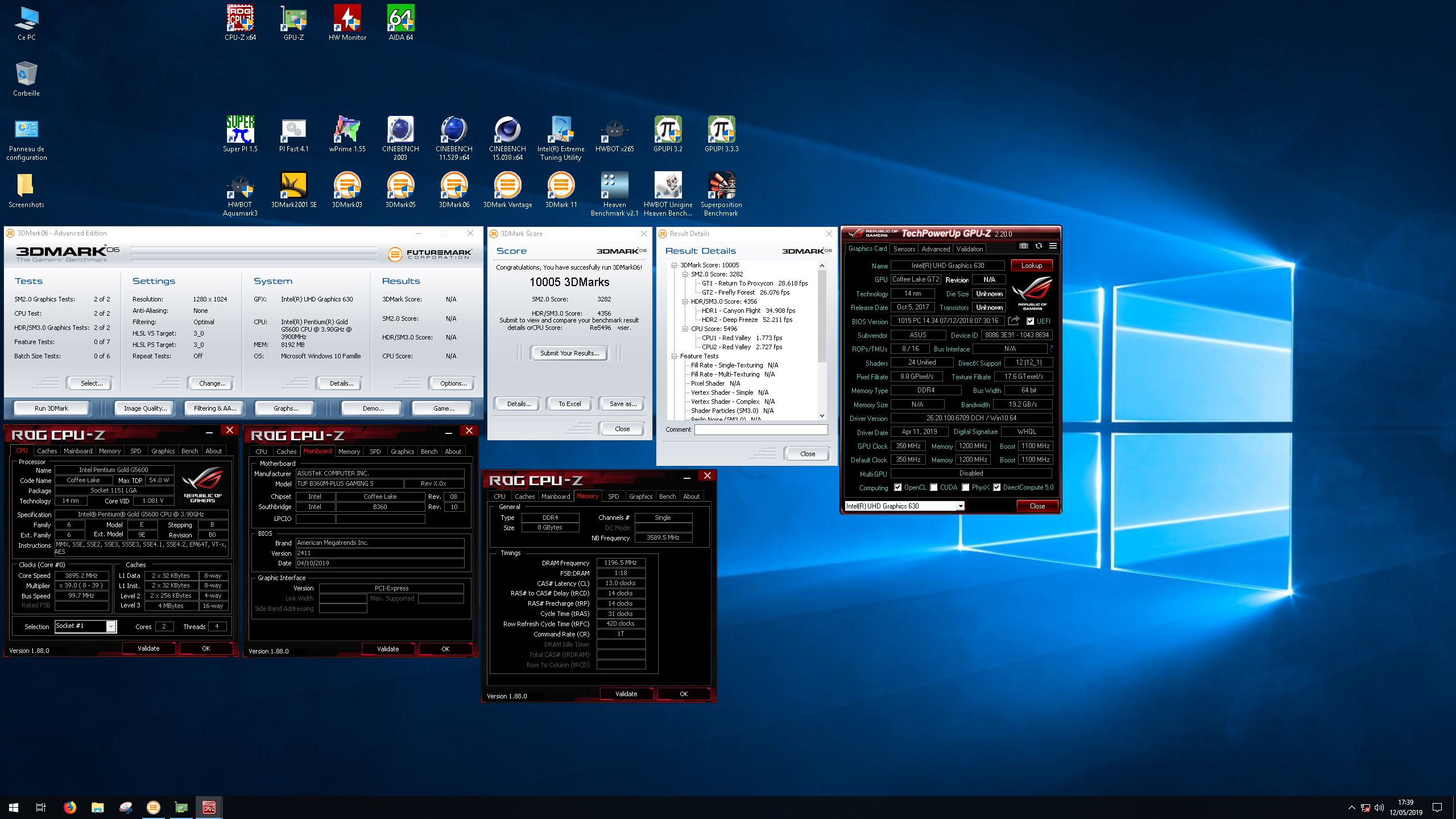The width and height of the screenshot is (1456, 819).
Task: Click Submit Your Results button
Action: 569,353
